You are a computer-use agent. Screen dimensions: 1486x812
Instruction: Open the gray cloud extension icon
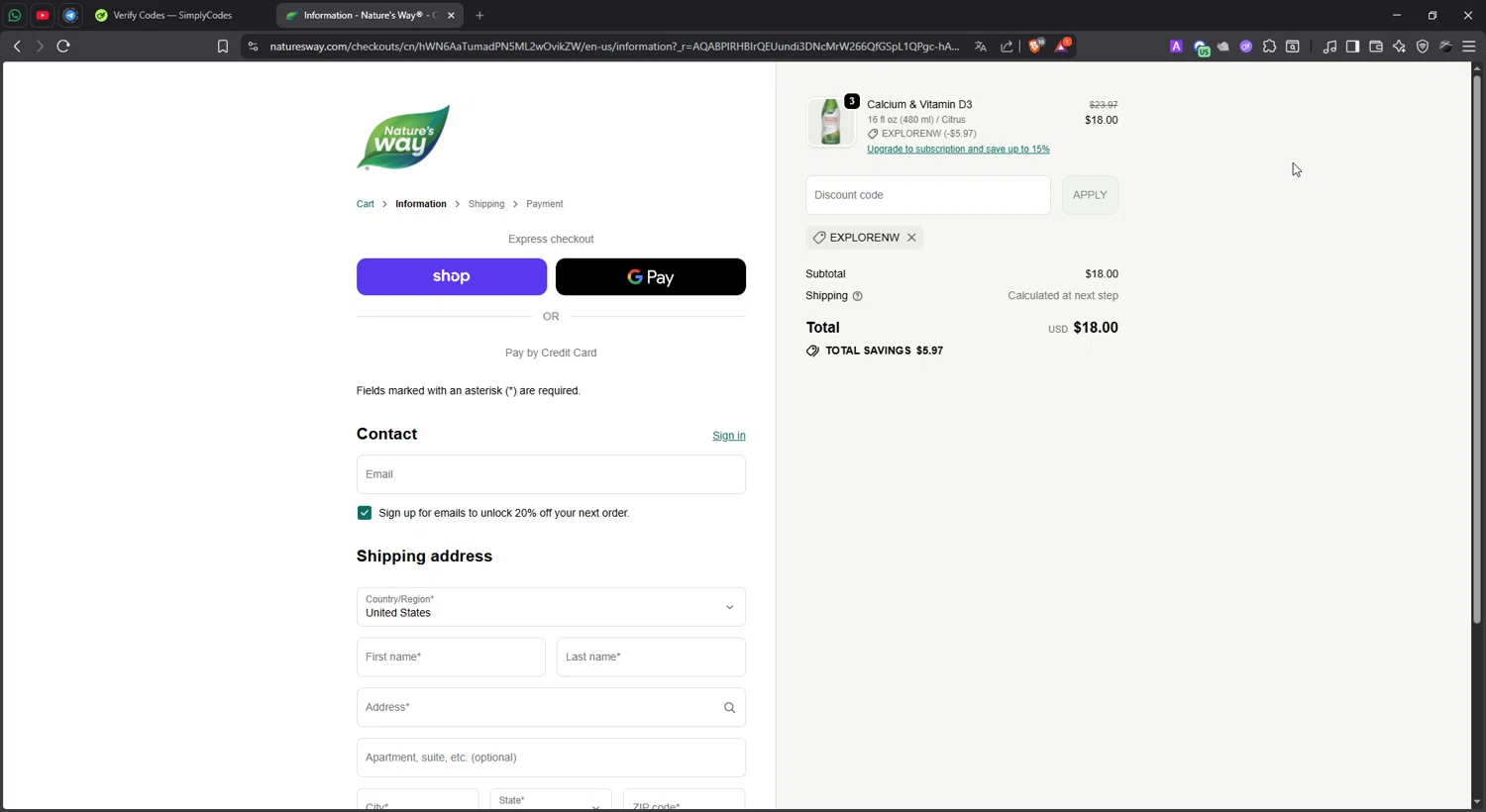click(x=1223, y=47)
